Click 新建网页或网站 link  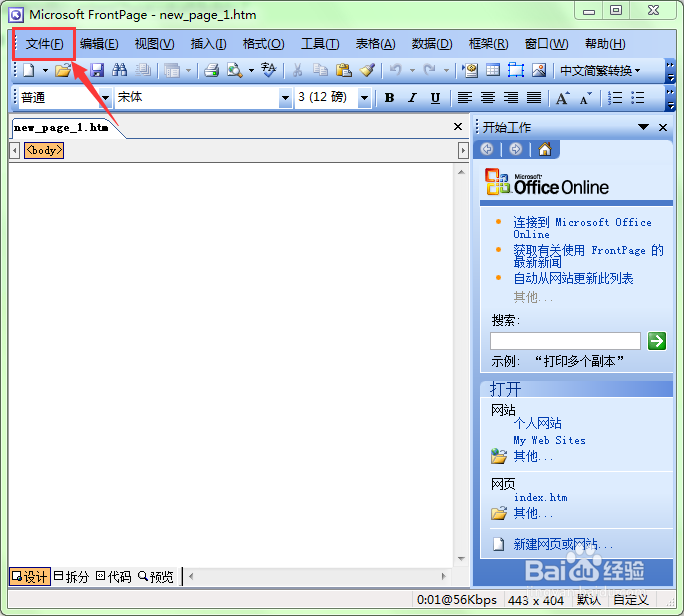point(563,544)
